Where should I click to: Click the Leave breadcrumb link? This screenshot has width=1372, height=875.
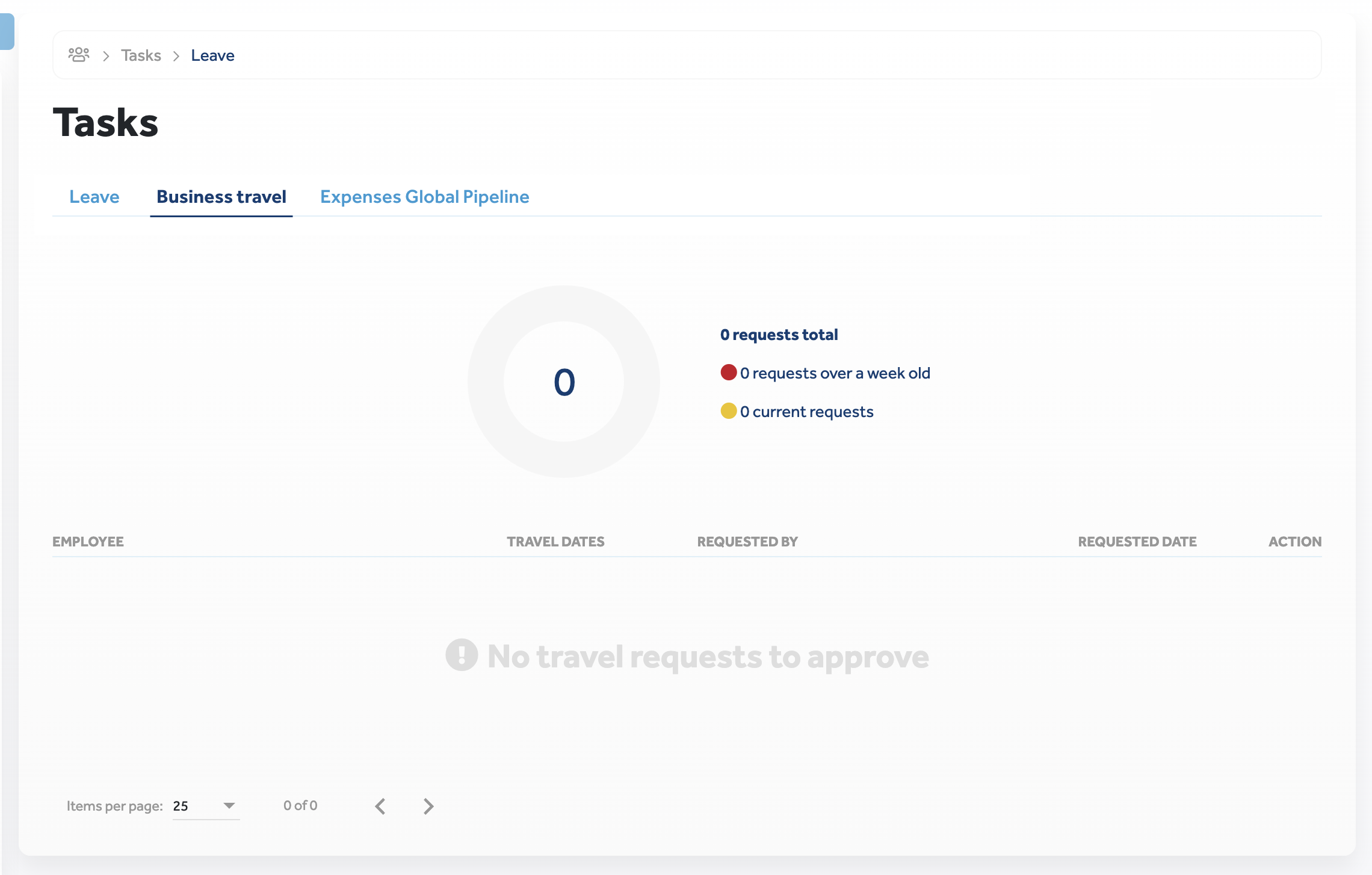(x=212, y=55)
